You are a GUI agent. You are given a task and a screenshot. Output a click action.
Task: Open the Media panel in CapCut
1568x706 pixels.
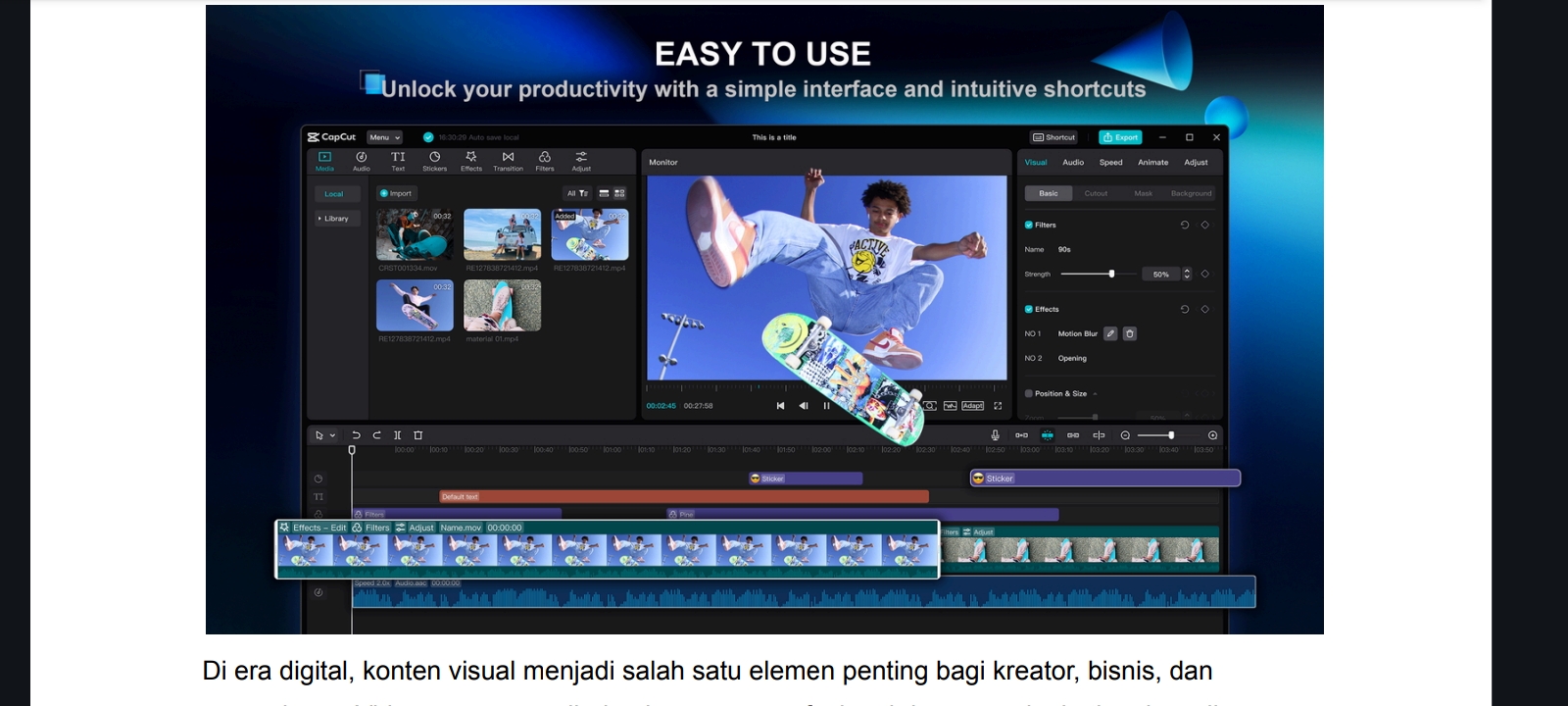tap(324, 161)
